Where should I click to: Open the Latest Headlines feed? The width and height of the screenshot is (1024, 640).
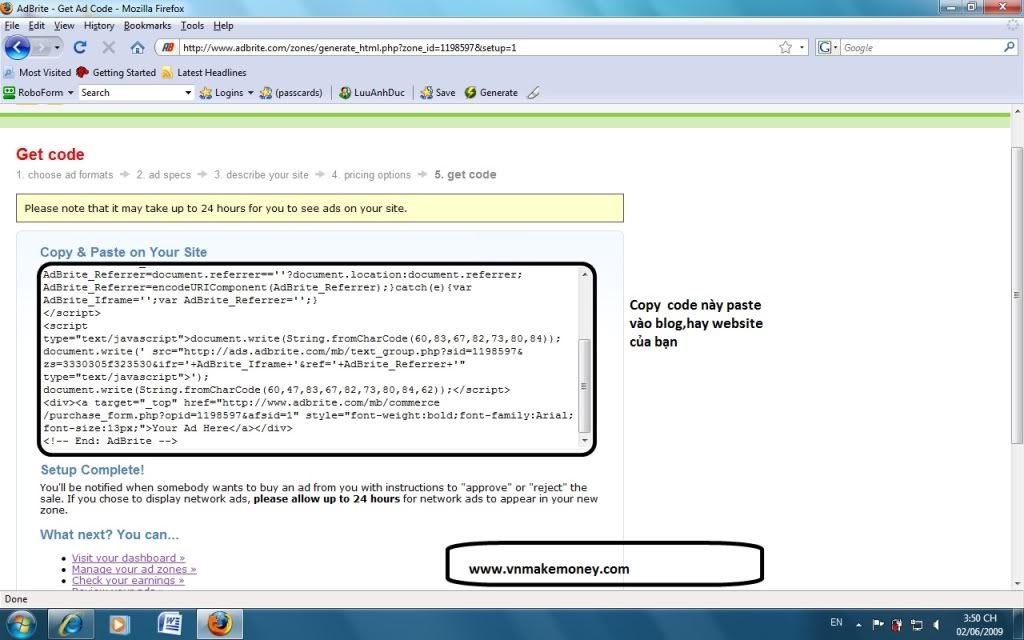tap(204, 72)
